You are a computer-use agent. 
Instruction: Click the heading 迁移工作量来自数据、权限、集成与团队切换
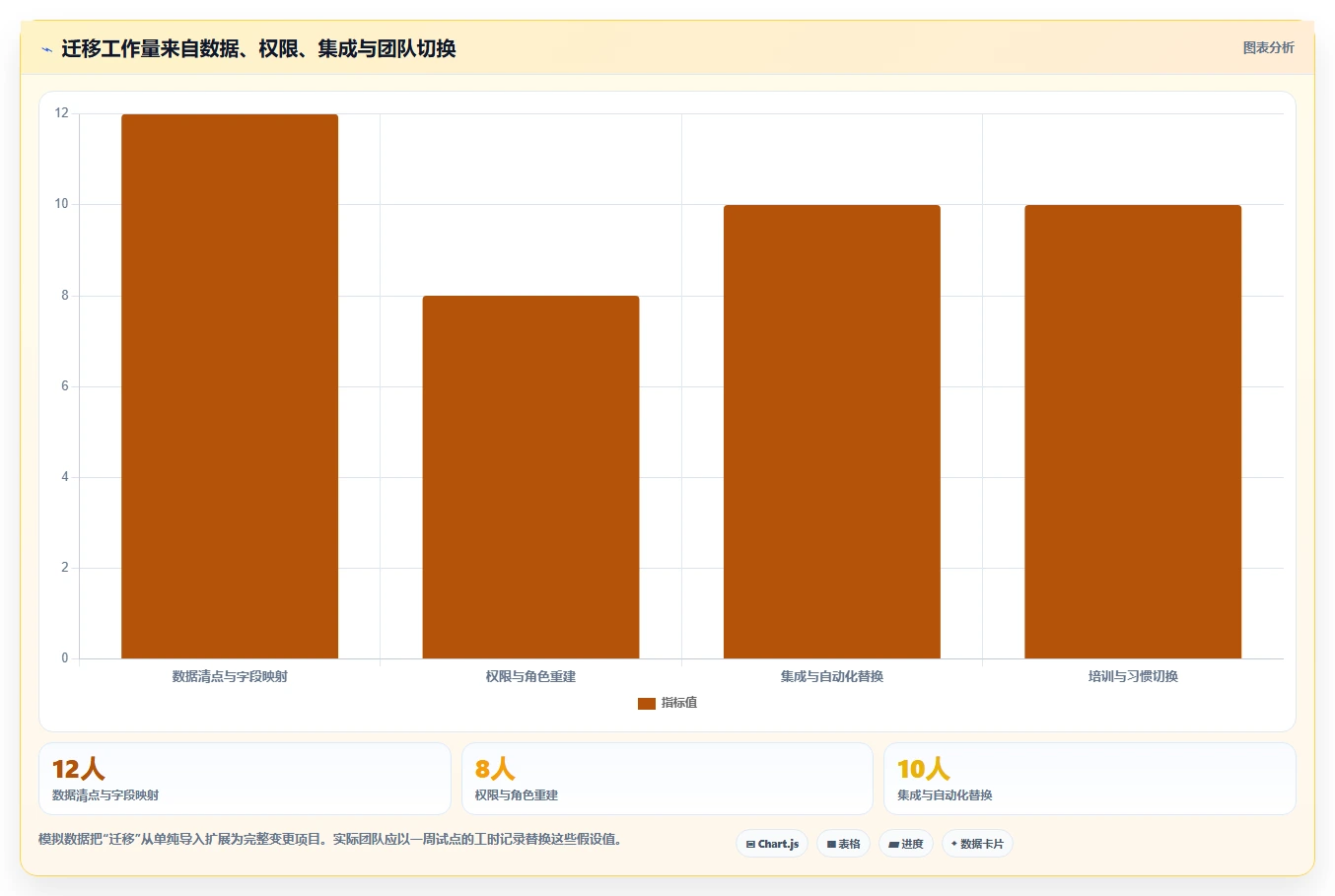pos(258,48)
